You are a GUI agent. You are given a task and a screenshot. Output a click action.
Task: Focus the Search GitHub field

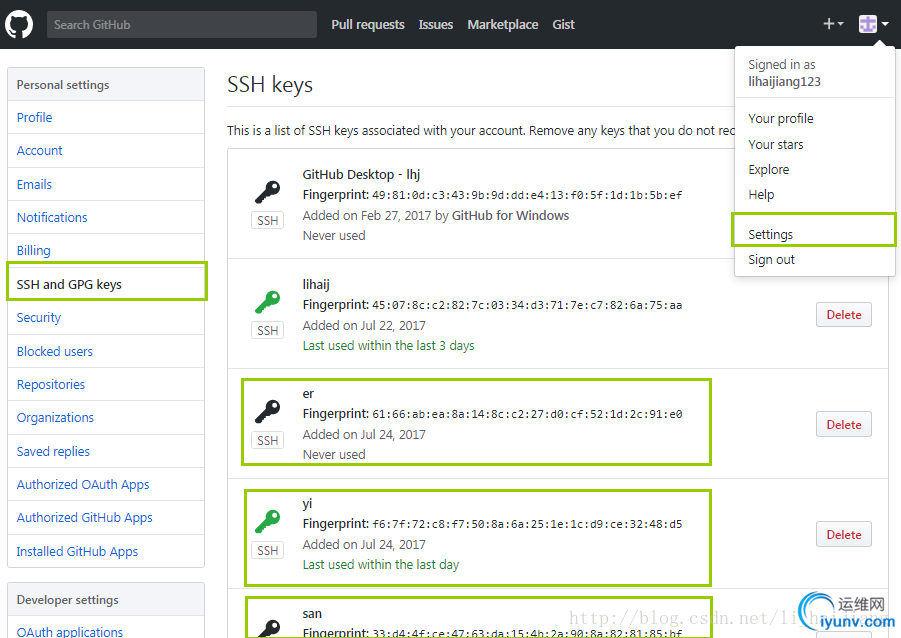pyautogui.click(x=182, y=25)
